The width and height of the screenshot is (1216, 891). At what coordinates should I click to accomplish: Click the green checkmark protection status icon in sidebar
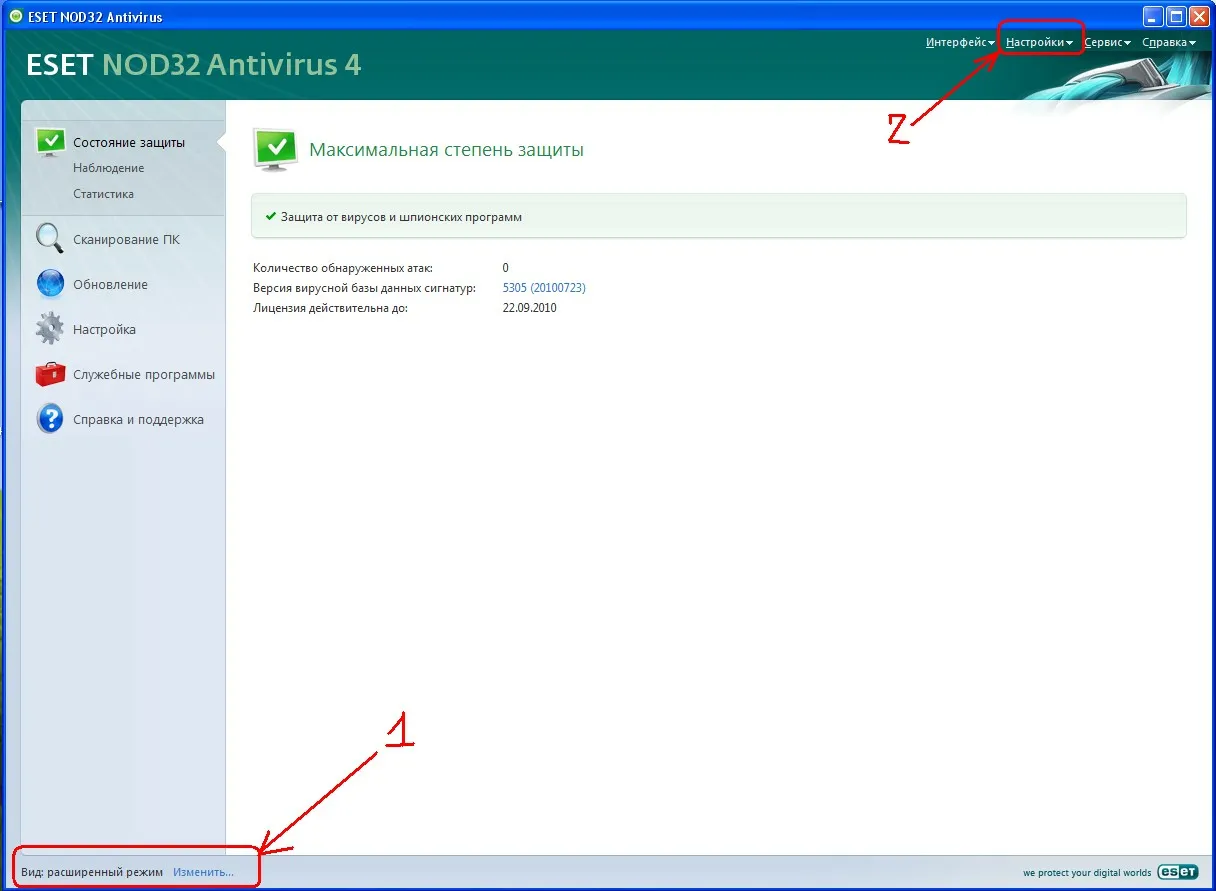point(50,142)
